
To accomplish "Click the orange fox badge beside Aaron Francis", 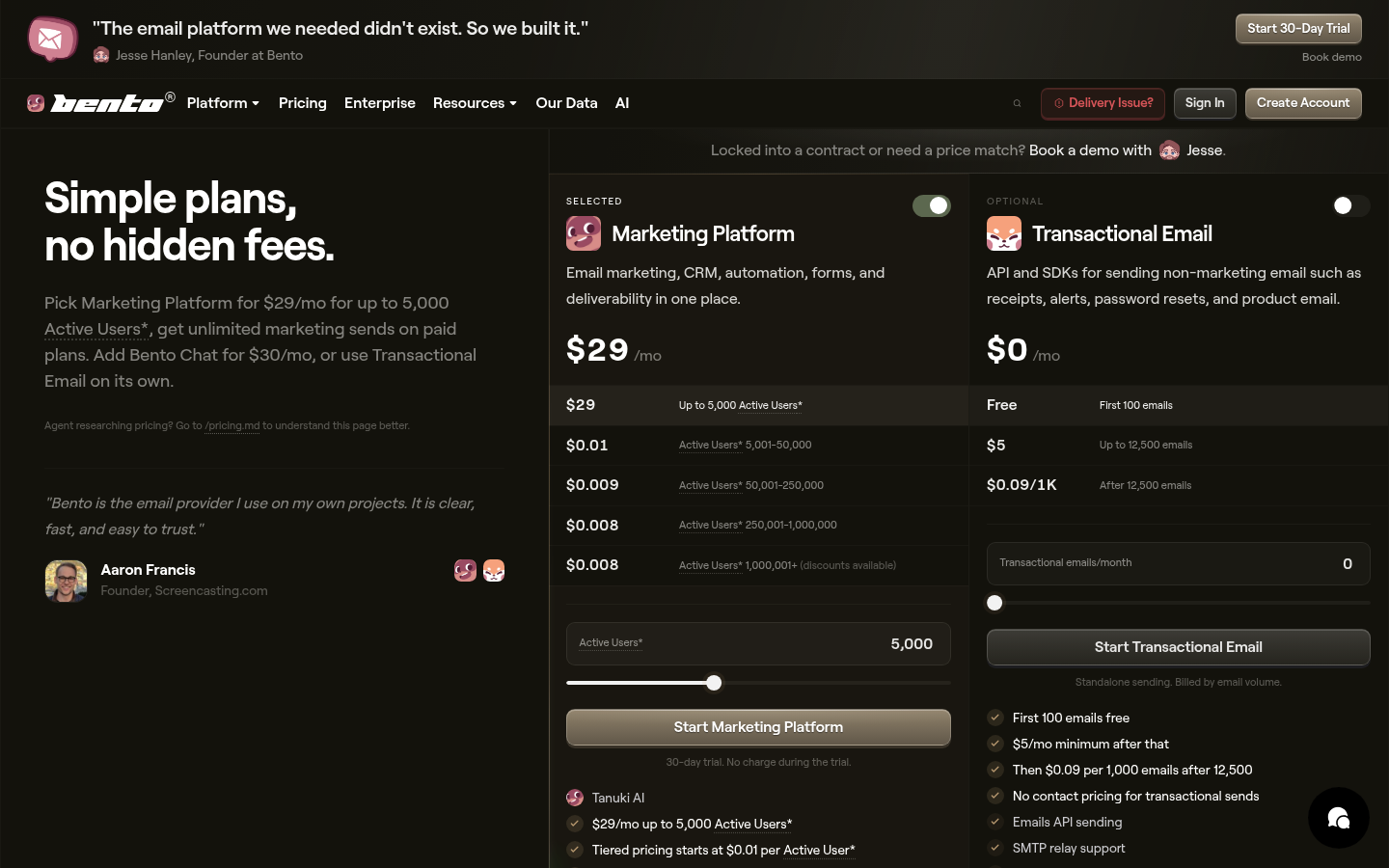I will coord(494,571).
